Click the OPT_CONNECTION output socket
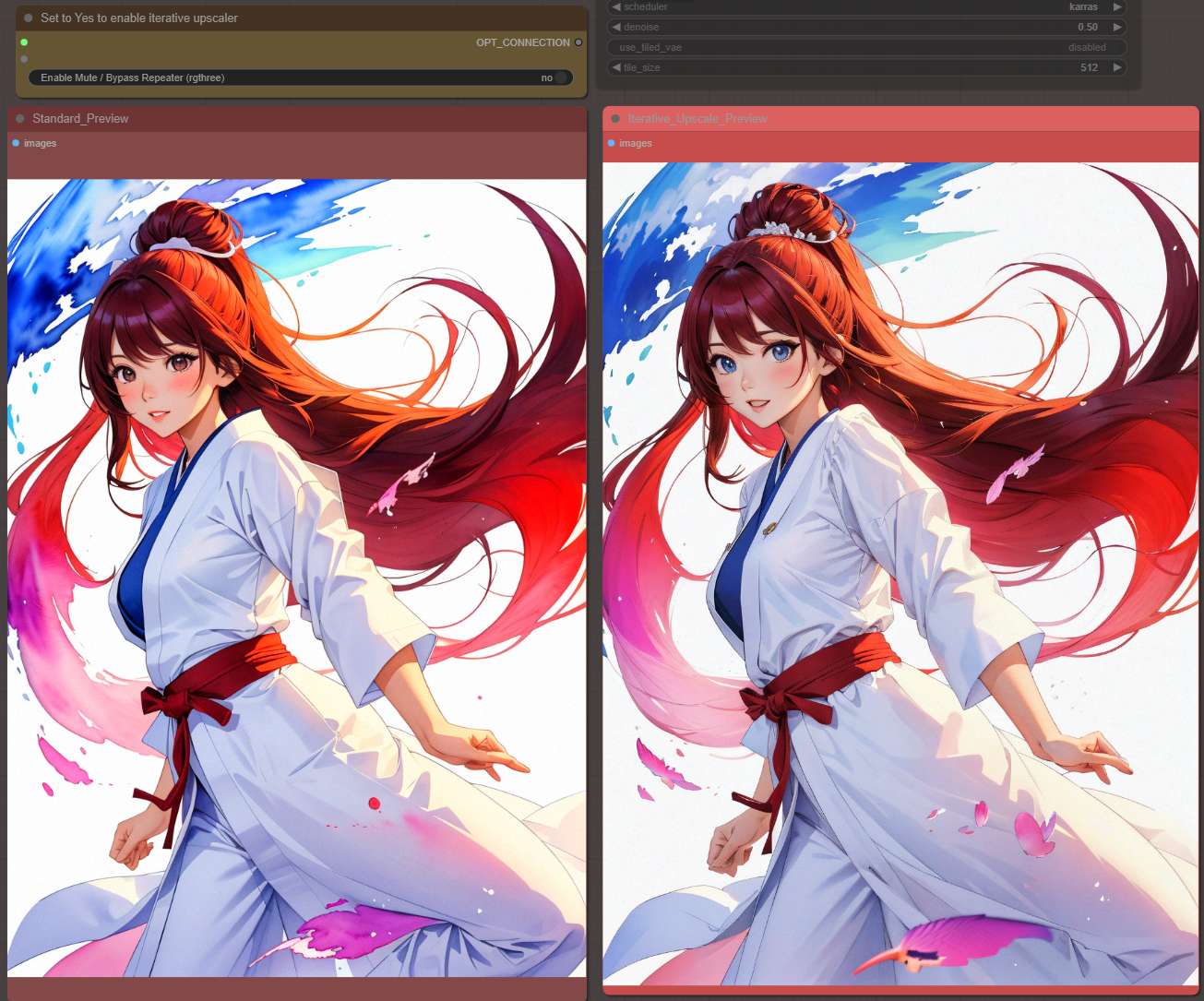 tap(578, 42)
